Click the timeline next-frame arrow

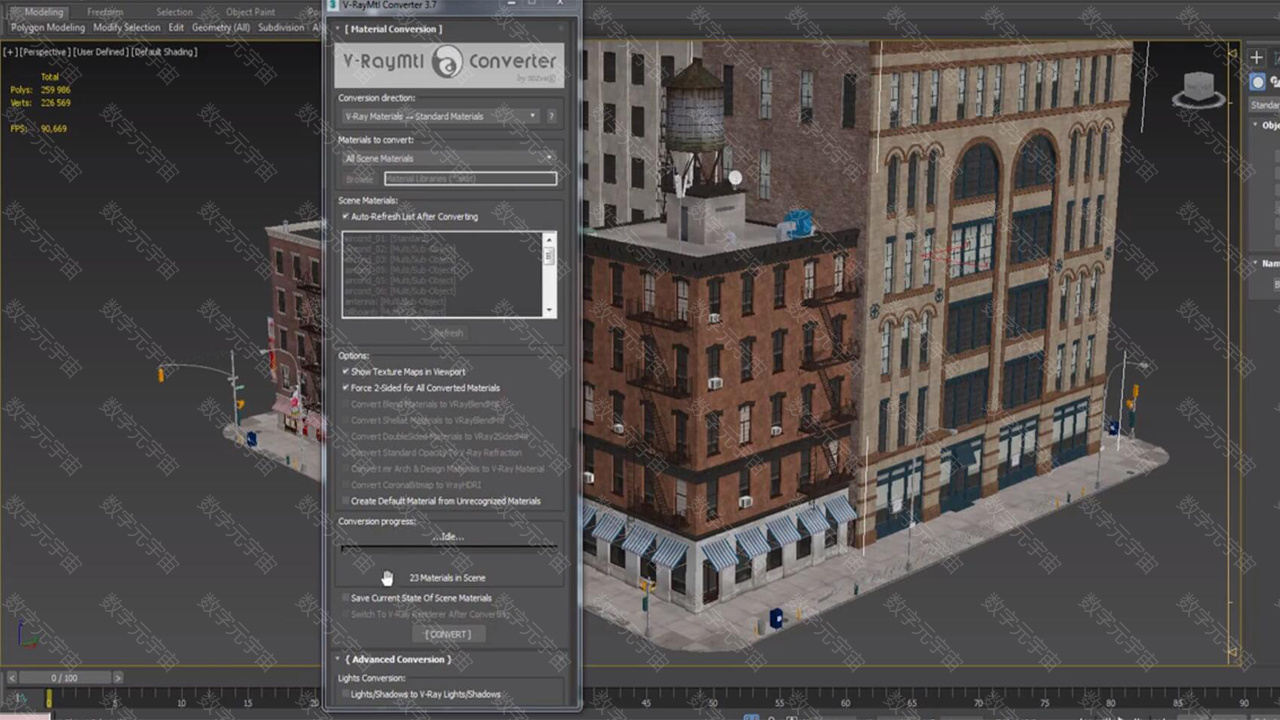click(x=118, y=678)
